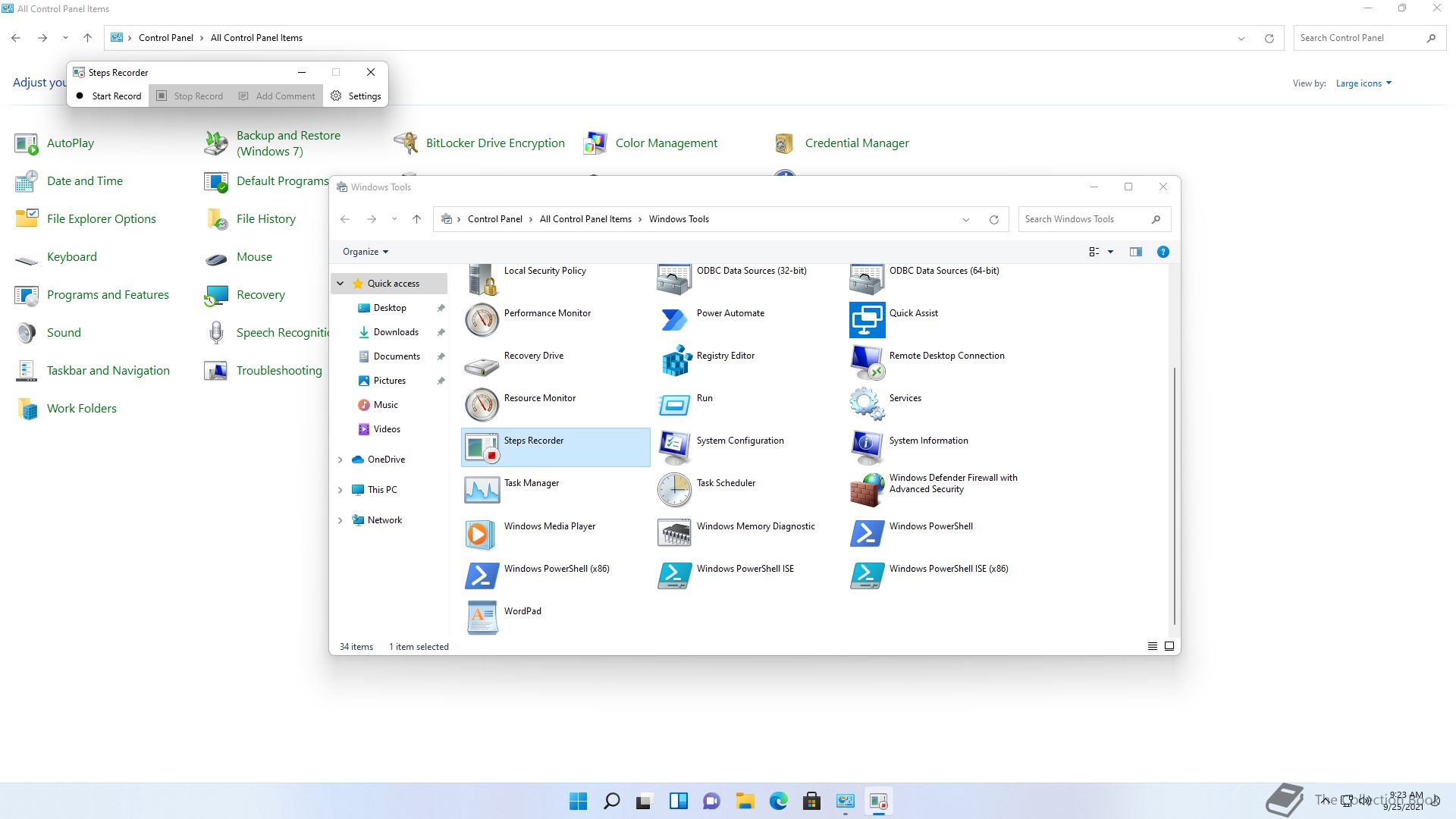Click All Control Panel Items breadcrumb in Windows Tools
Image resolution: width=1456 pixels, height=819 pixels.
[585, 219]
